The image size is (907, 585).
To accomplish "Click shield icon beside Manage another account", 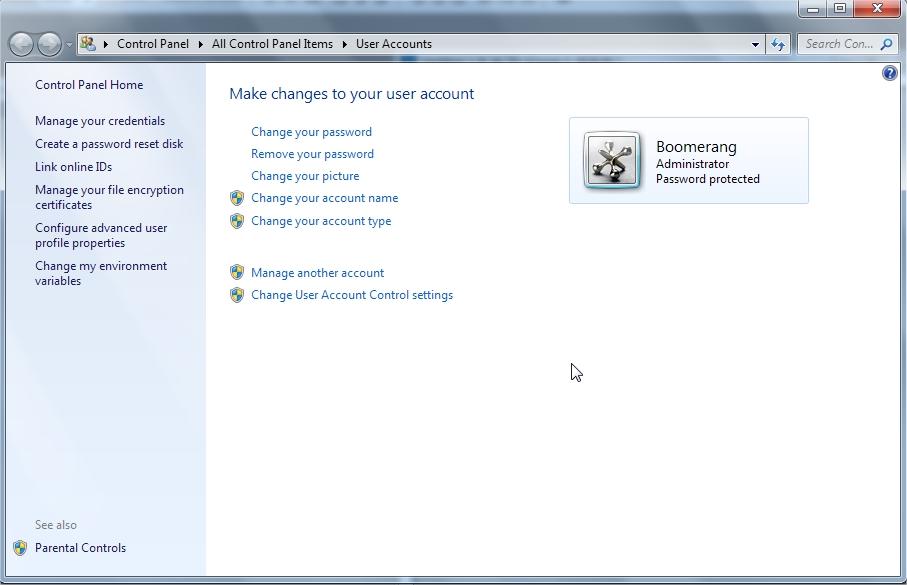I will click(x=237, y=273).
